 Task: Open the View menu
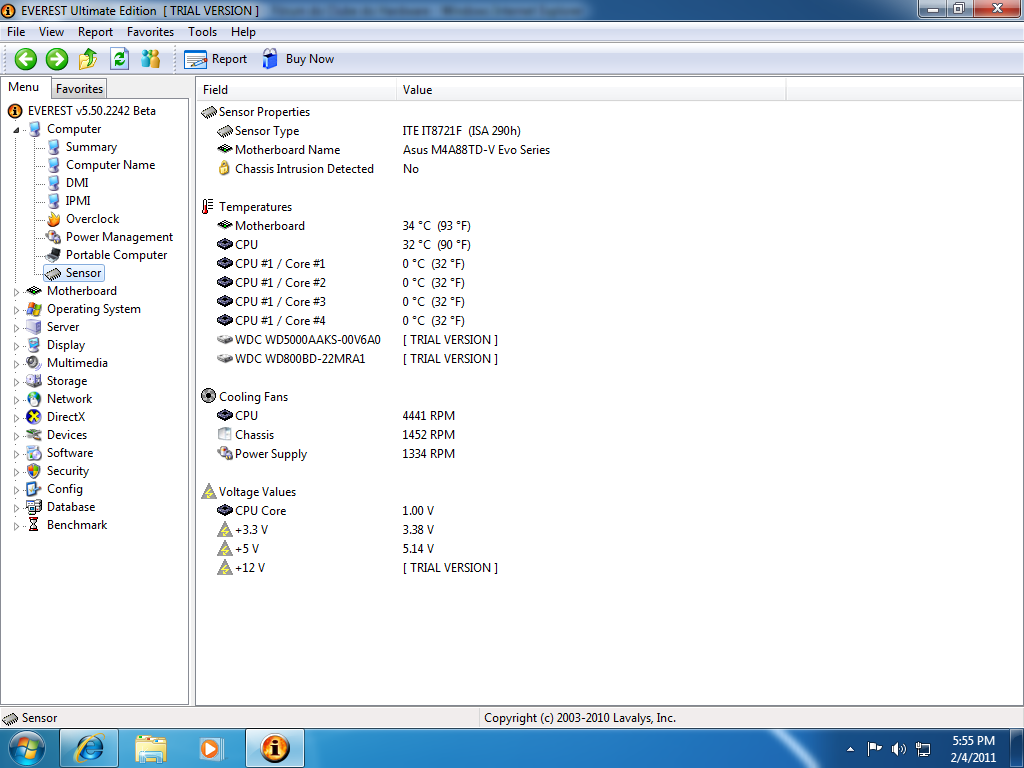(51, 31)
